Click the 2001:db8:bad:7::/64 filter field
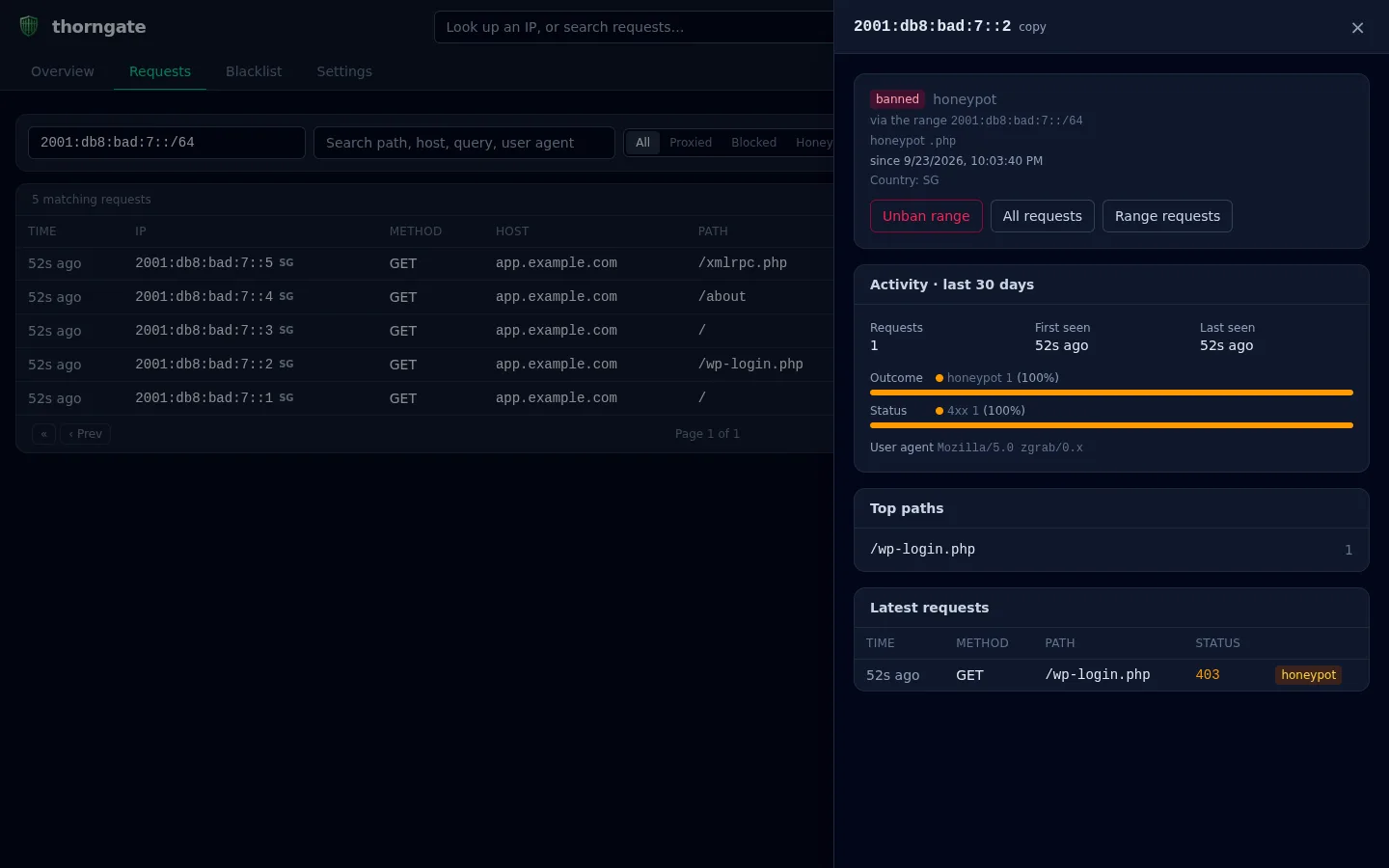 pyautogui.click(x=167, y=143)
